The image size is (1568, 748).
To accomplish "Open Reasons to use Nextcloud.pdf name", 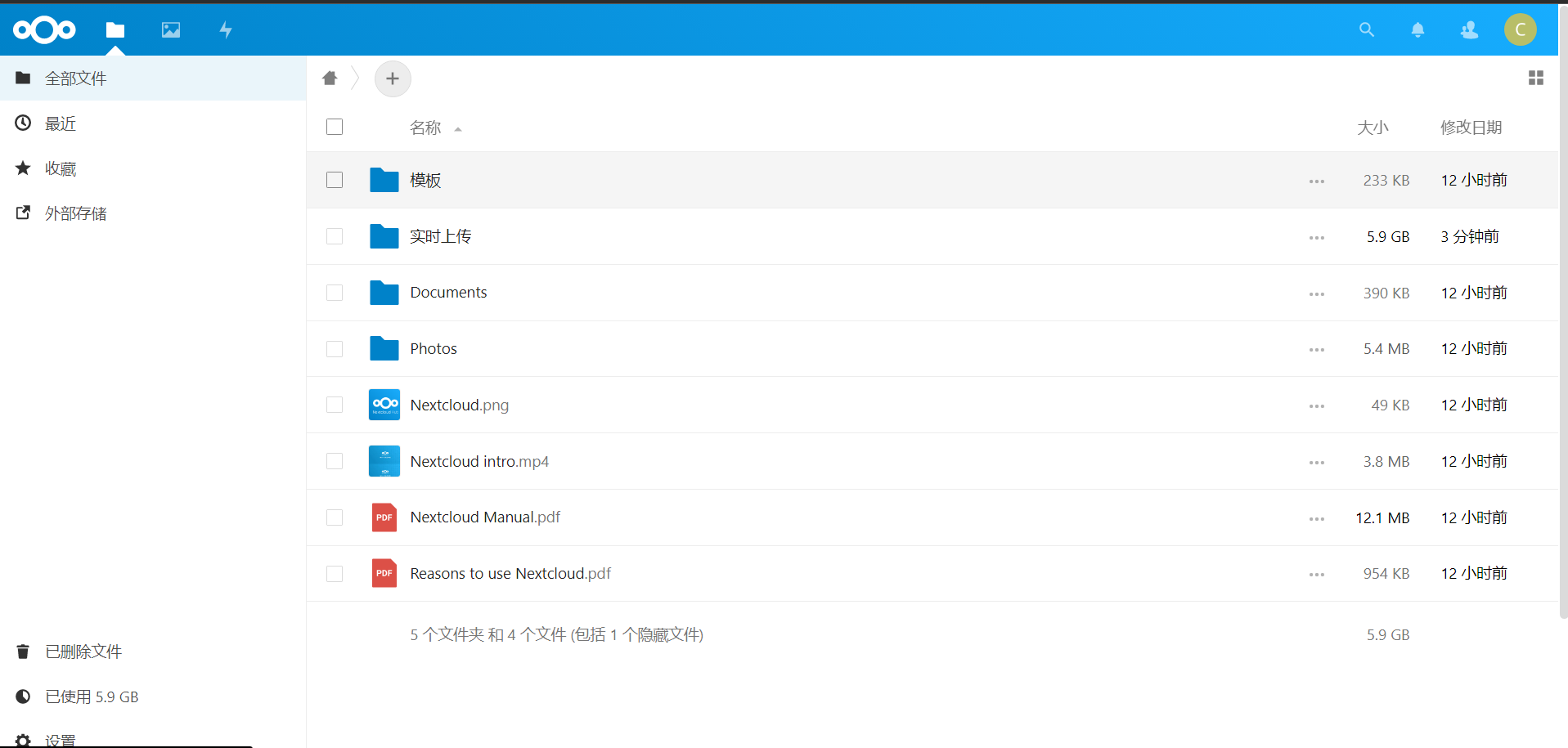I will [x=510, y=574].
